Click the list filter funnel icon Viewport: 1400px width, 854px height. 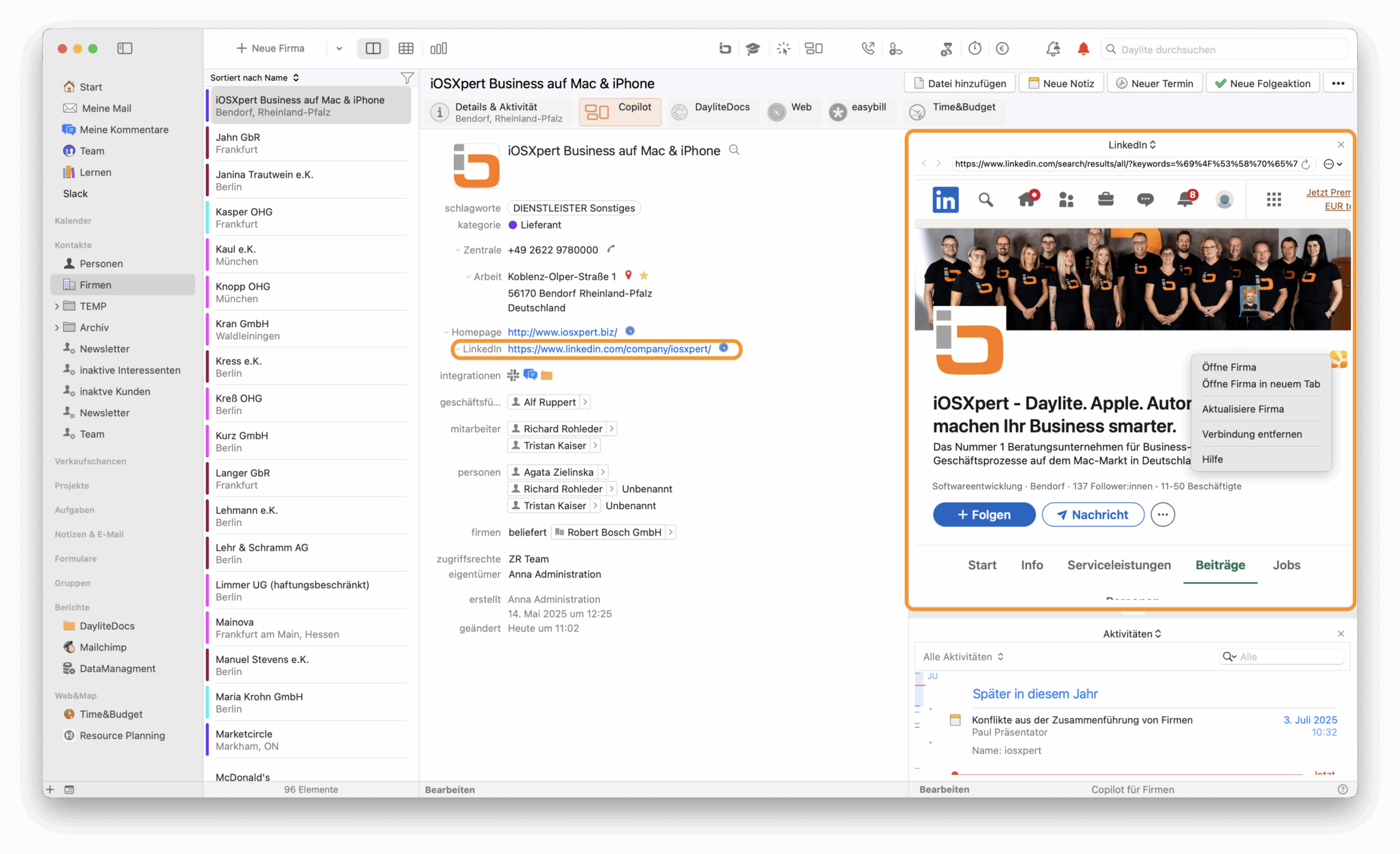pos(406,78)
